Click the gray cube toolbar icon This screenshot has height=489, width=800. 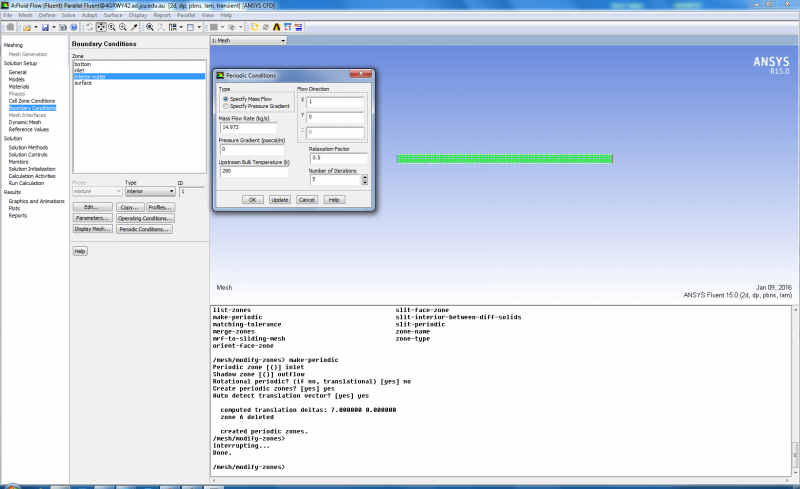232,27
